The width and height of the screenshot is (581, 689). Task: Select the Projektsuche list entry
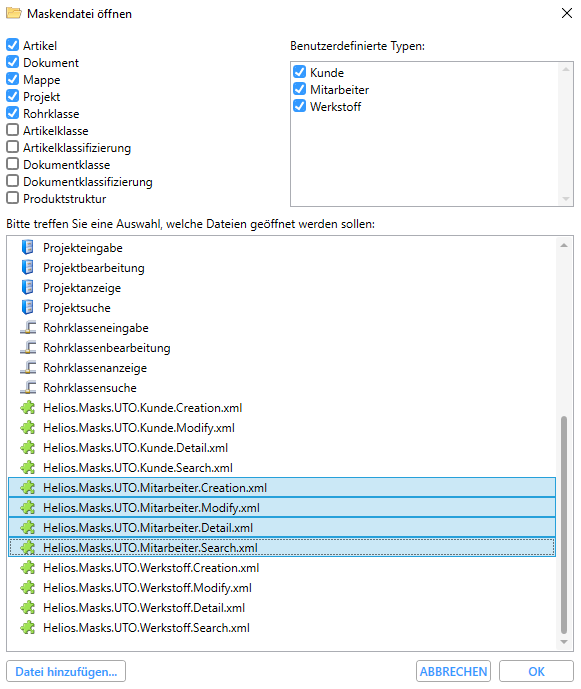pyautogui.click(x=282, y=307)
